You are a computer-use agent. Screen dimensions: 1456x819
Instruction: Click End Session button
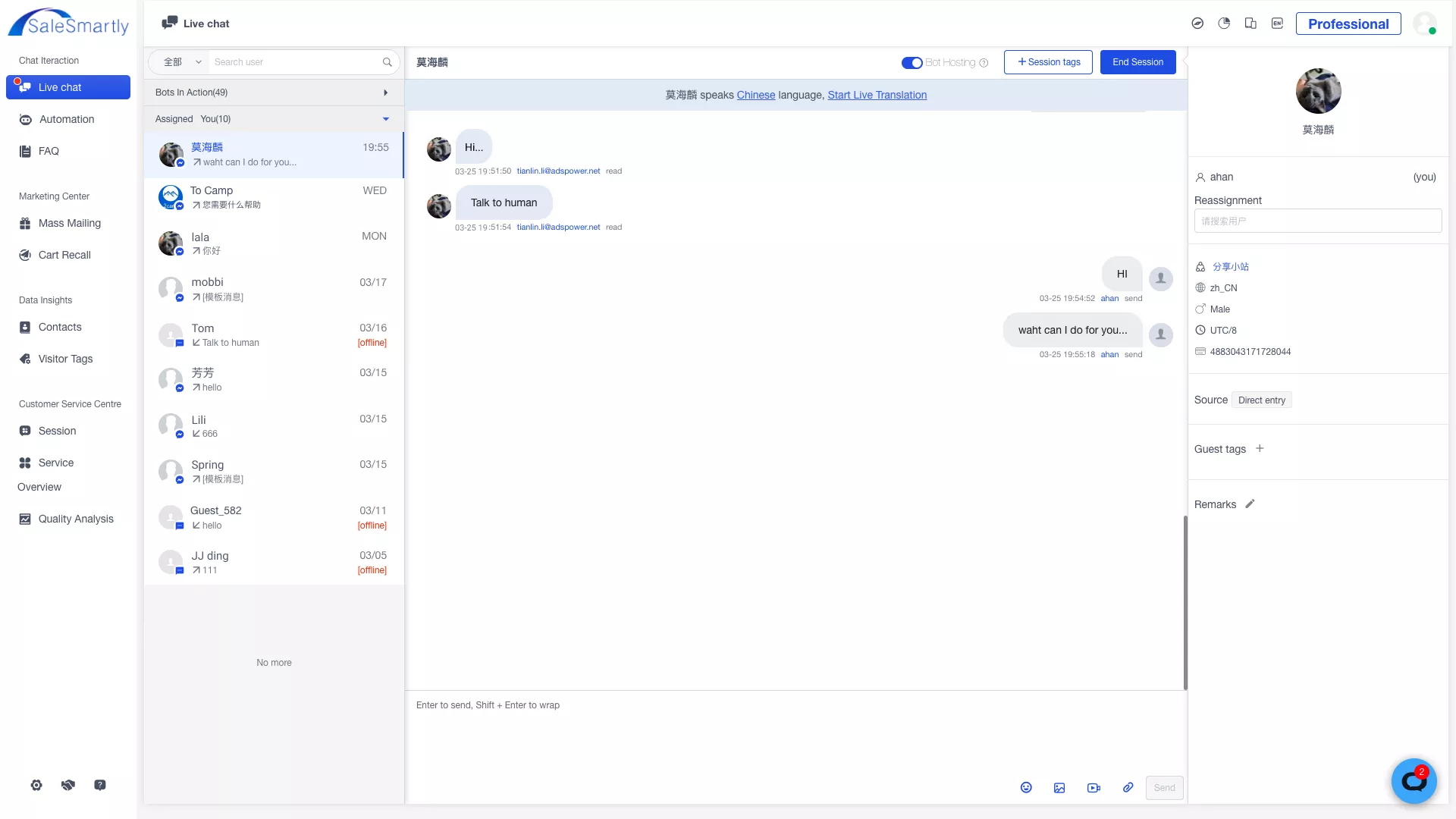pos(1137,62)
